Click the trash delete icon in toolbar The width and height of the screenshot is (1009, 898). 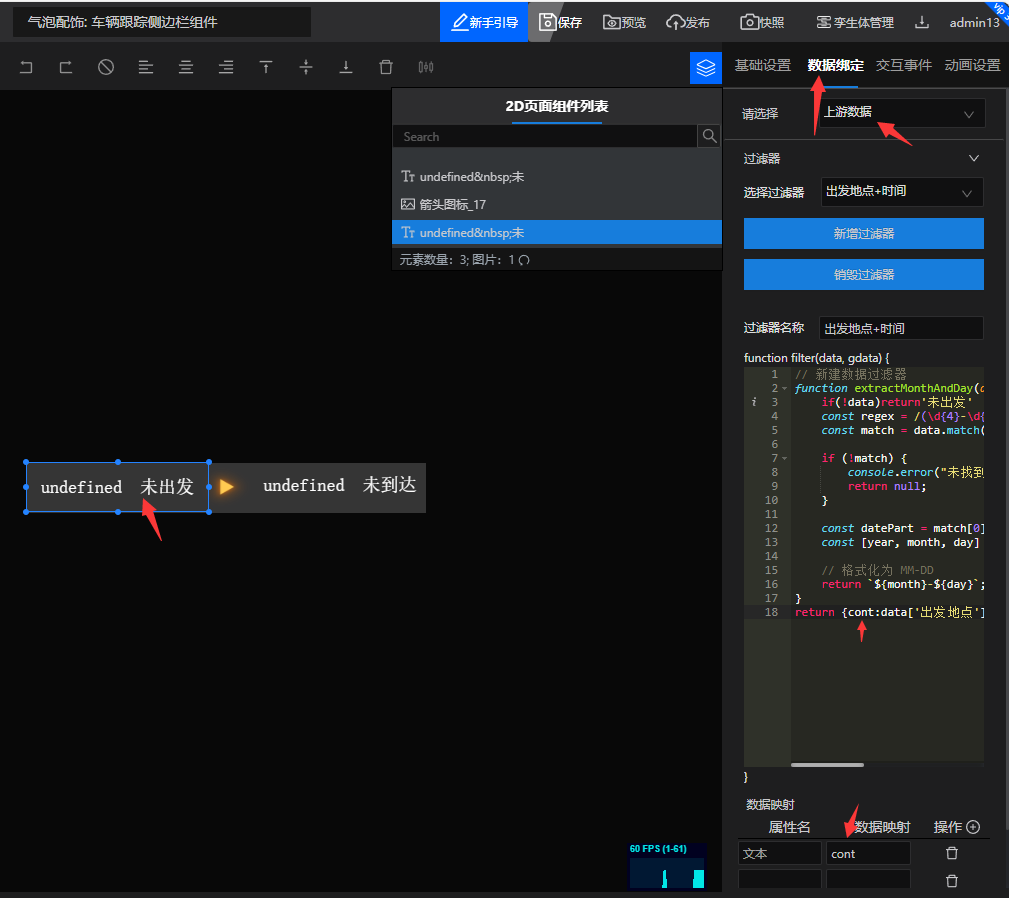point(386,67)
